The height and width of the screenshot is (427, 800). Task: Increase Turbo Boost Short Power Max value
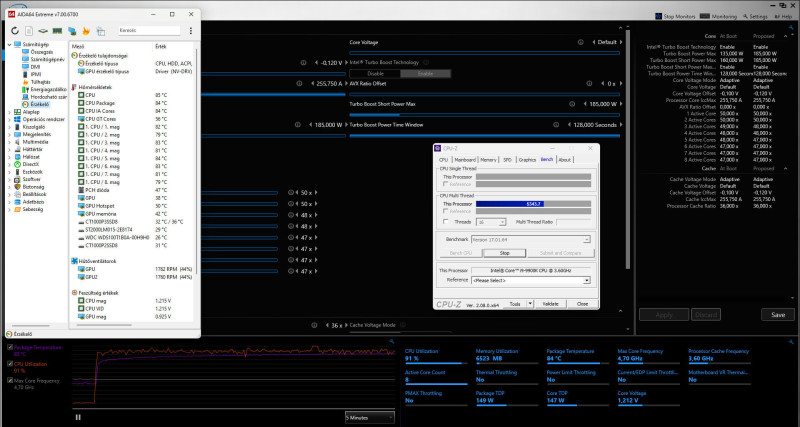tap(619, 104)
